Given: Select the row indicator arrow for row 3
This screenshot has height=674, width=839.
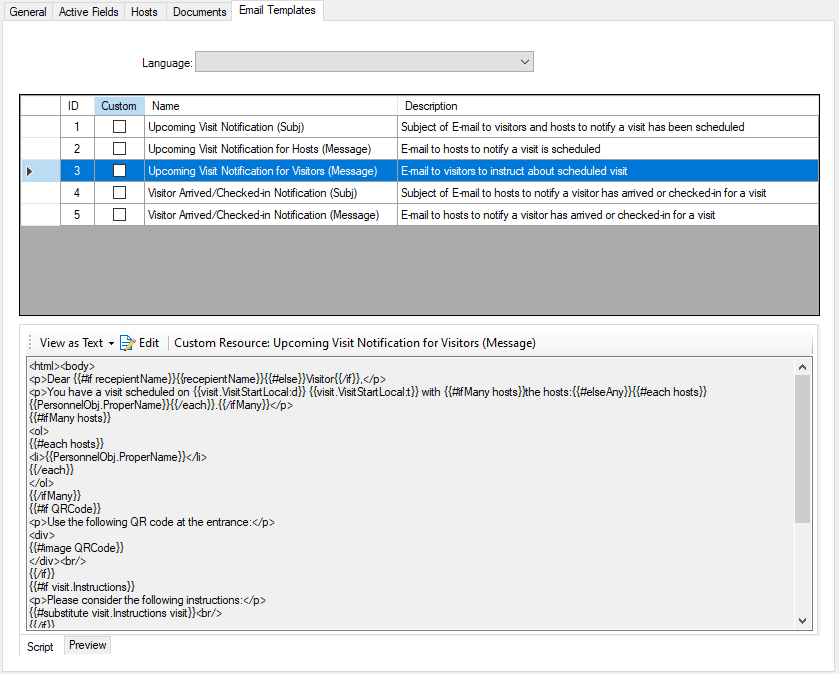Looking at the screenshot, I should point(29,171).
